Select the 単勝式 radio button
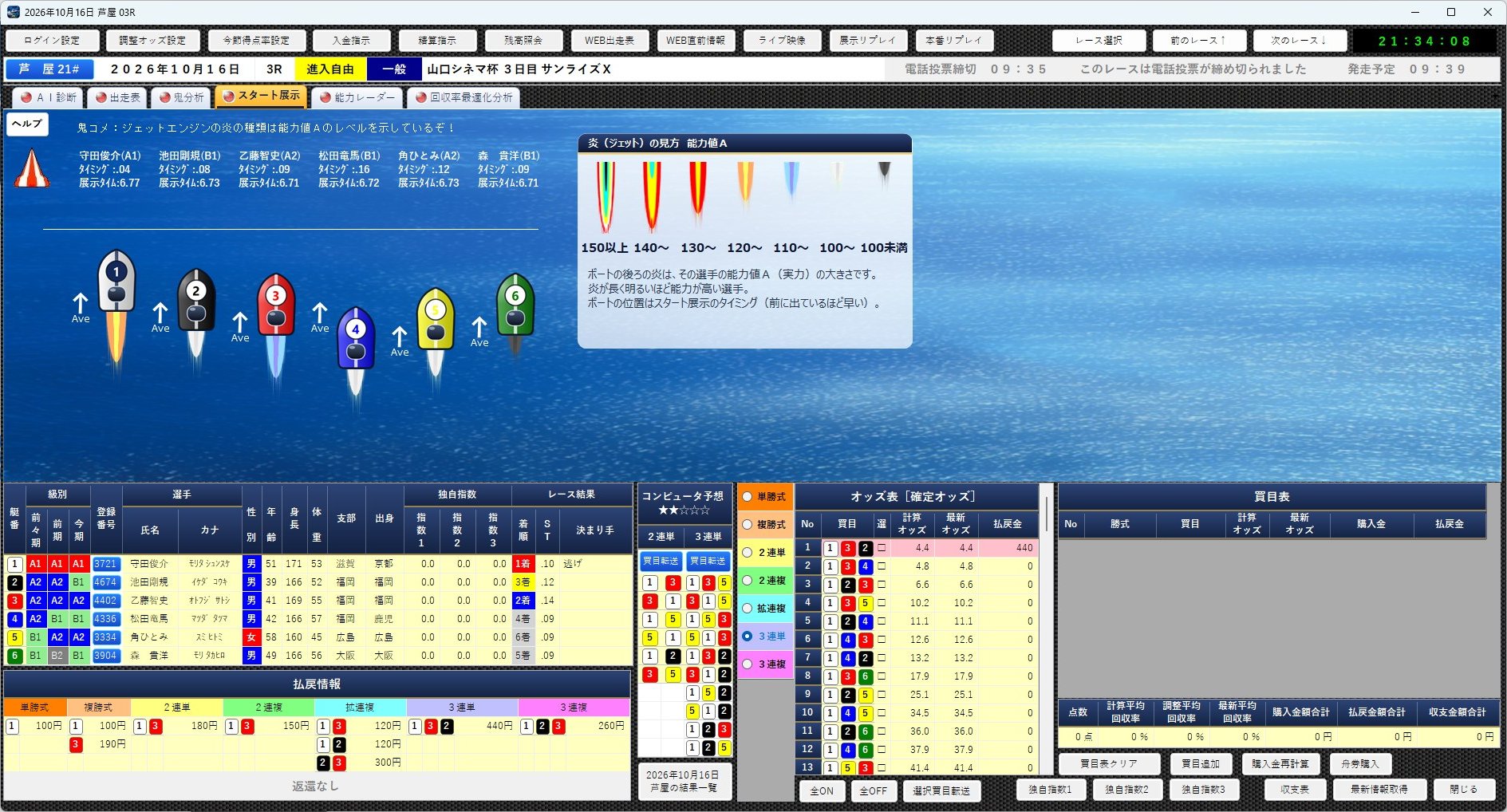 (x=748, y=497)
